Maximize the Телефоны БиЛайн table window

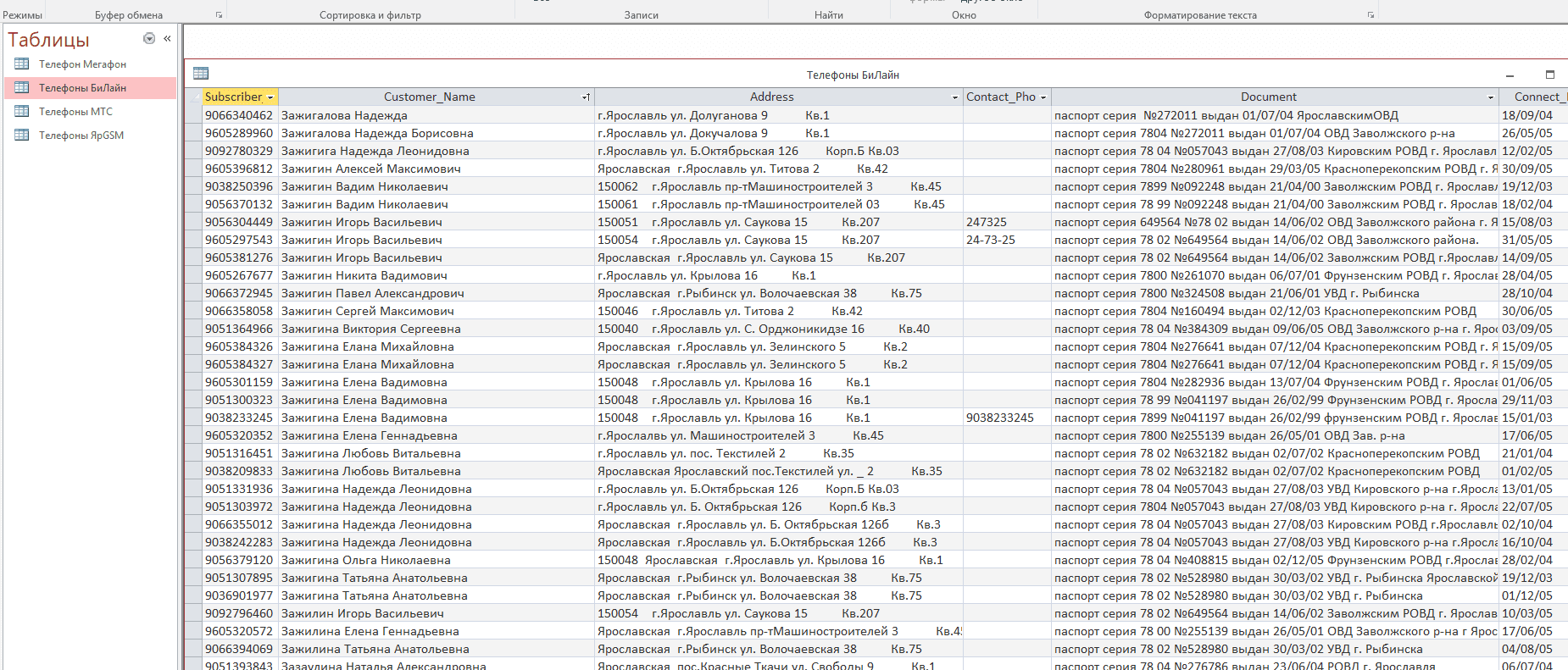point(1550,75)
